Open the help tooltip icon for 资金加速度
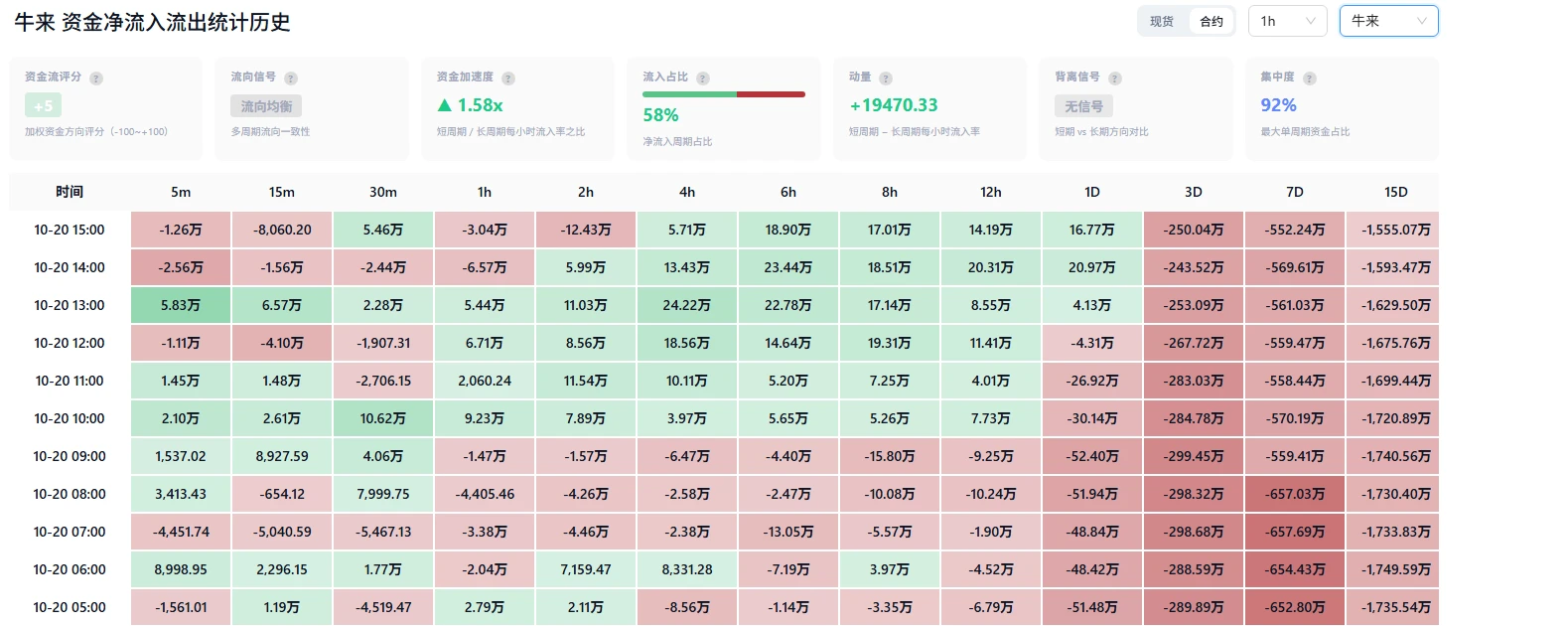 [508, 78]
